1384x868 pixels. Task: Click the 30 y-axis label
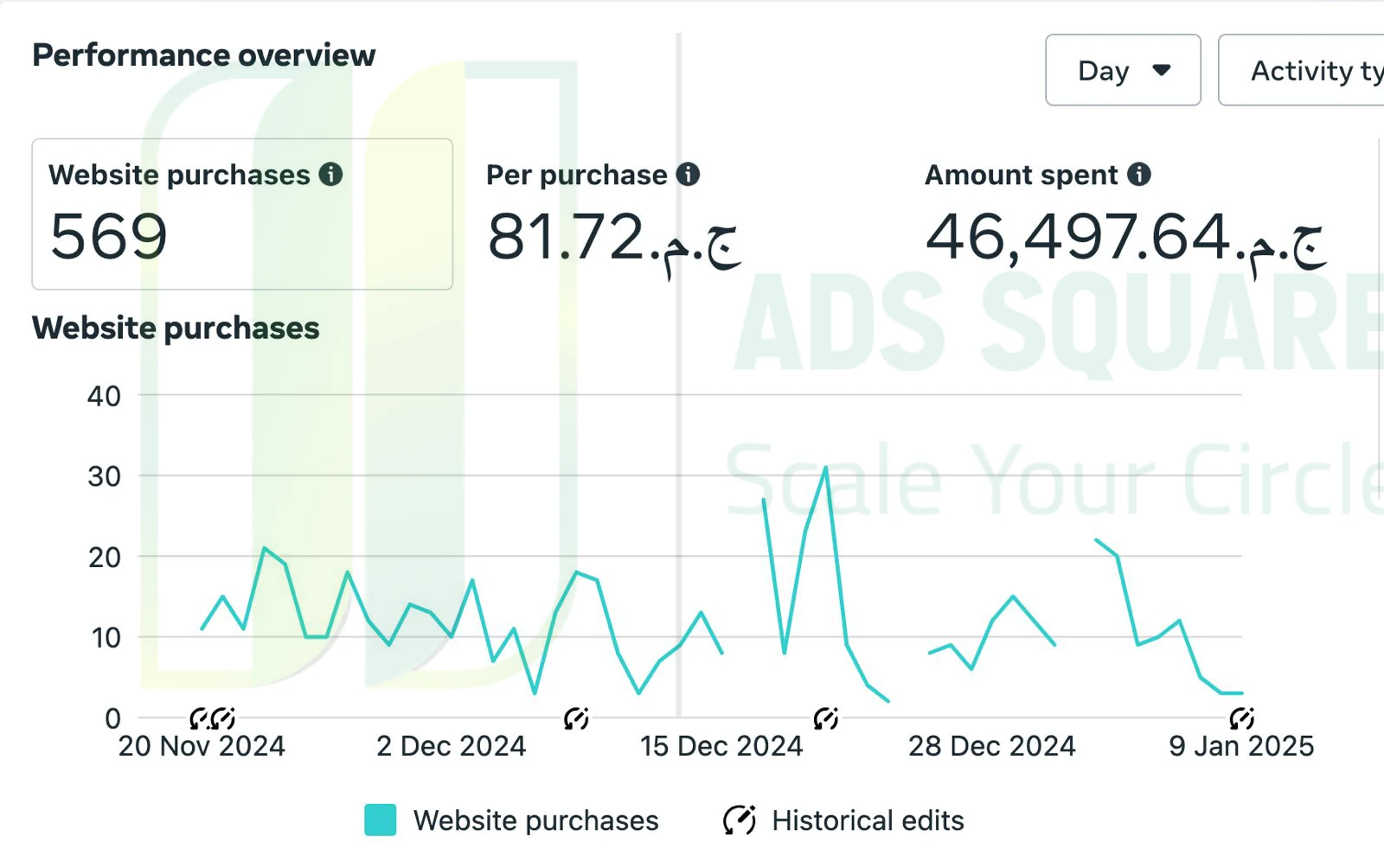(x=104, y=476)
